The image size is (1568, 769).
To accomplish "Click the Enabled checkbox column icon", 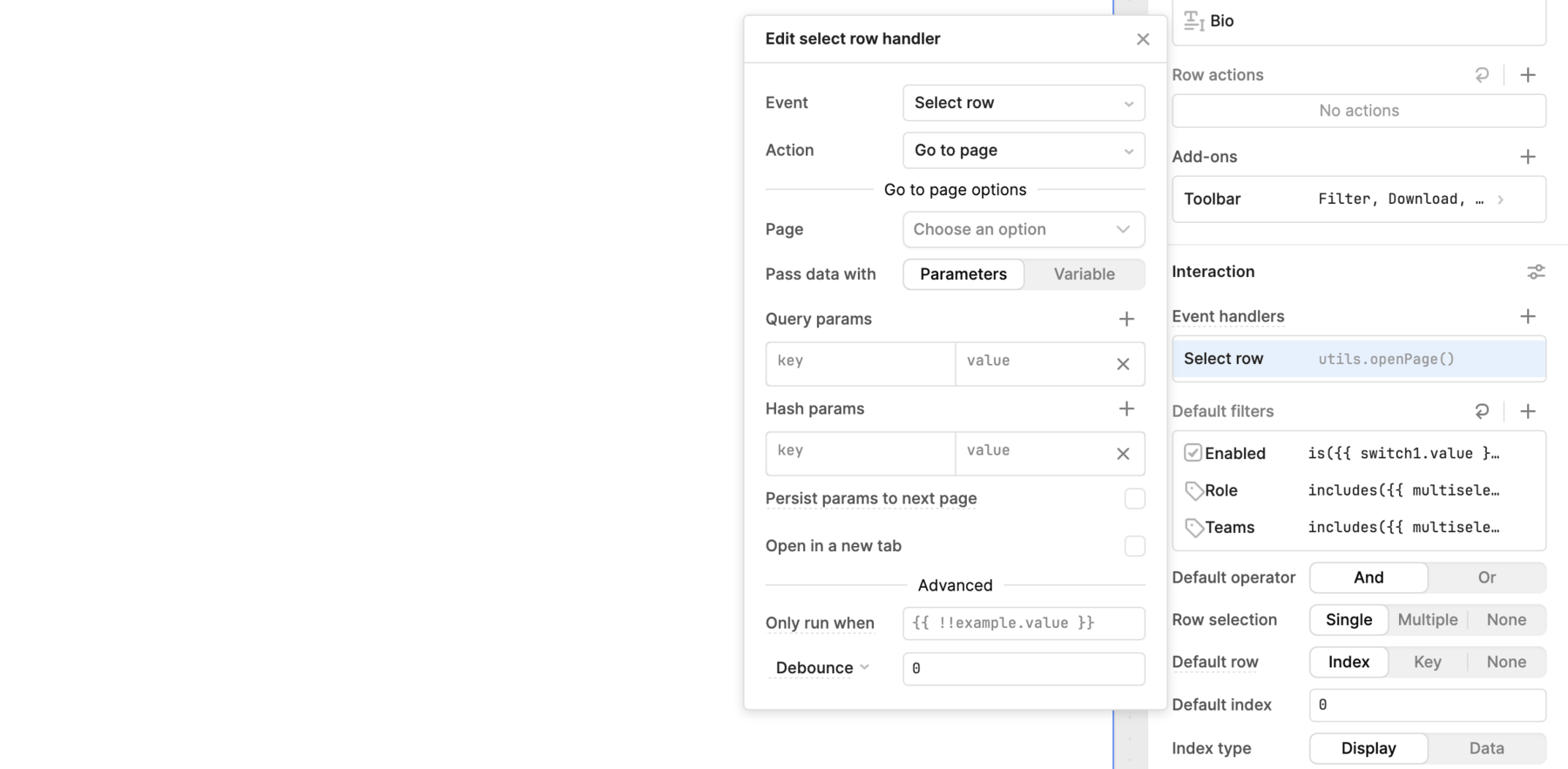I will pos(1193,453).
